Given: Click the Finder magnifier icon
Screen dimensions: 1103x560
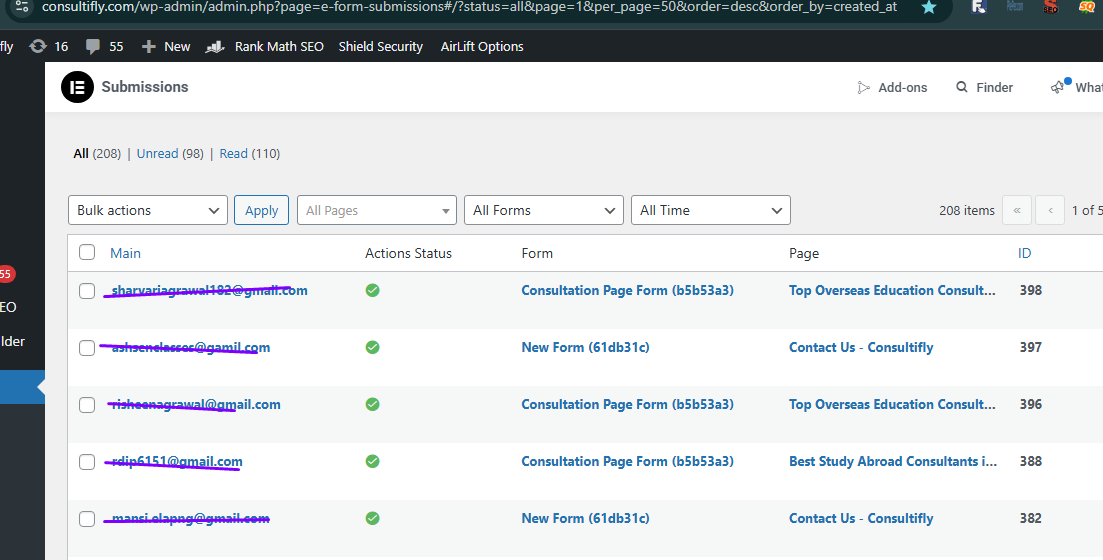Looking at the screenshot, I should click(x=962, y=87).
